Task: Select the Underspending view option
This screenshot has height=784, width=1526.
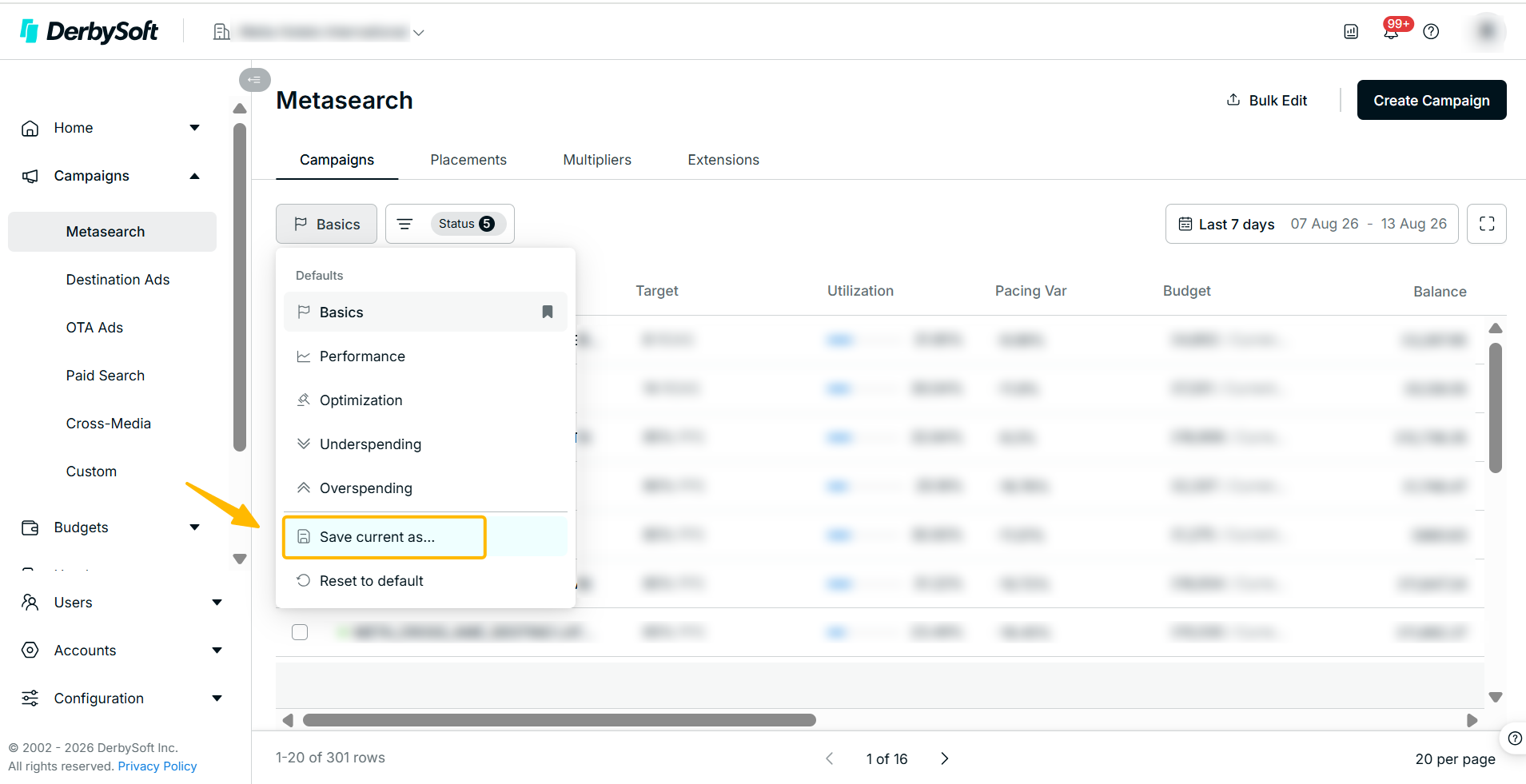Action: tap(425, 444)
